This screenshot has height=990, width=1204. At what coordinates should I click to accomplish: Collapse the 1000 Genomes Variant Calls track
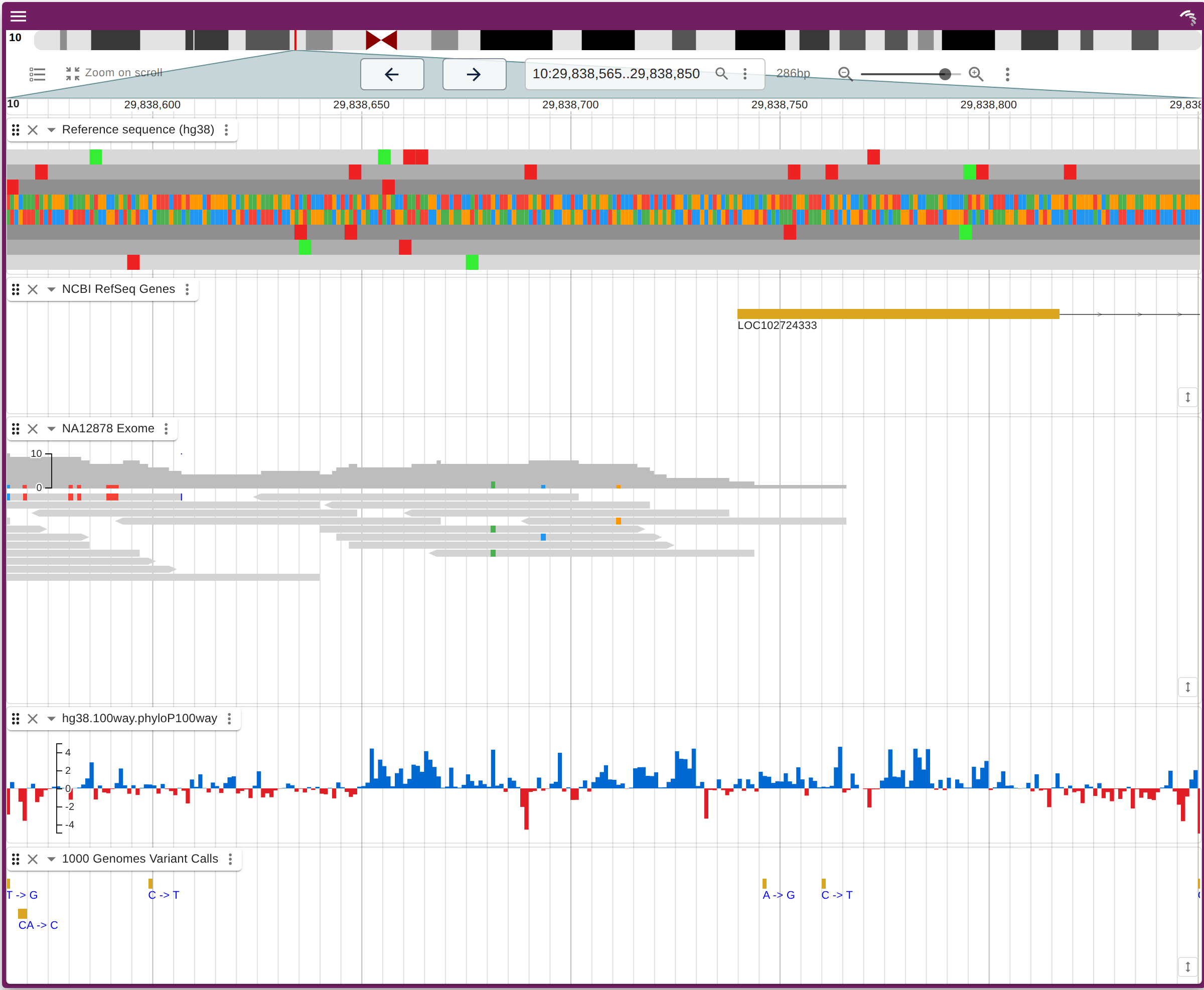tap(51, 859)
